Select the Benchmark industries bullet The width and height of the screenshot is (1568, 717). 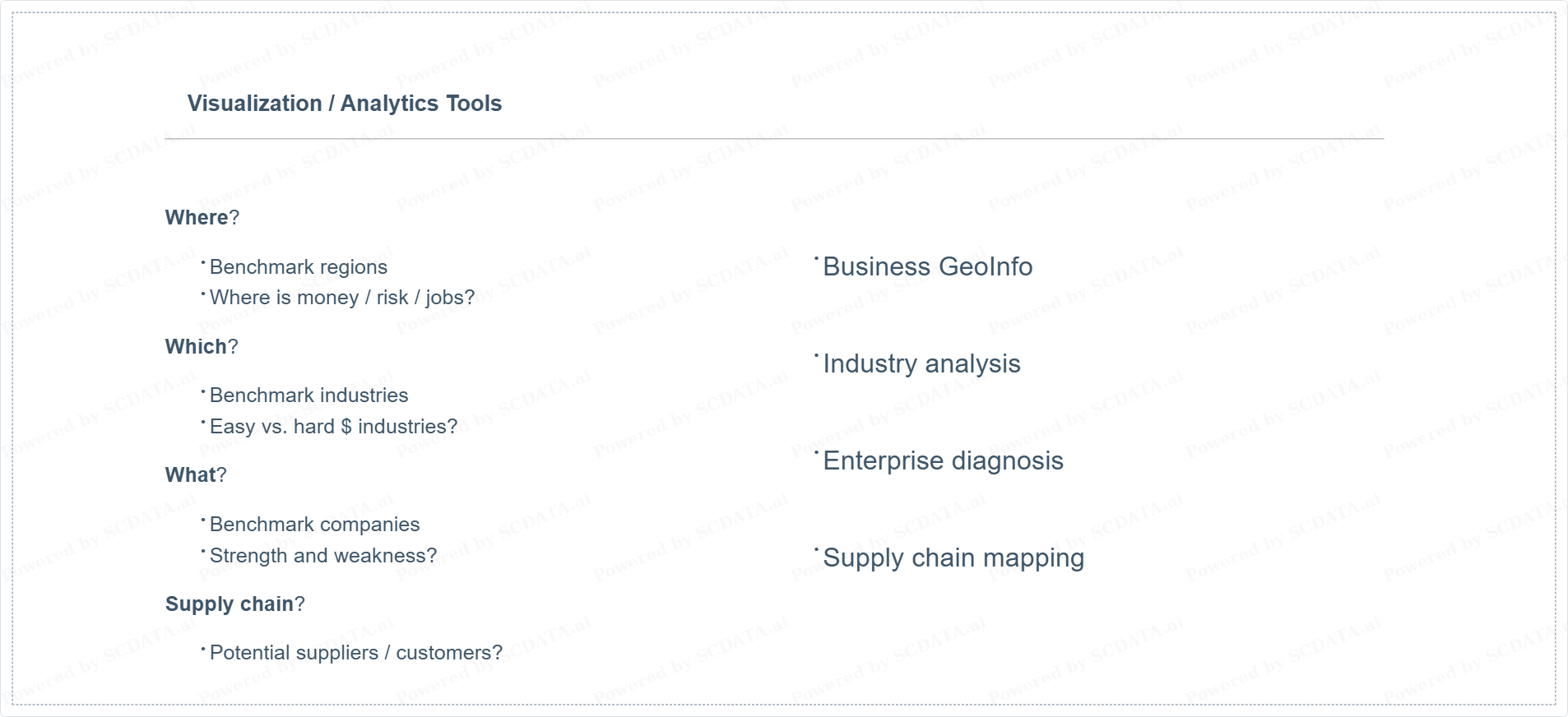tap(308, 396)
